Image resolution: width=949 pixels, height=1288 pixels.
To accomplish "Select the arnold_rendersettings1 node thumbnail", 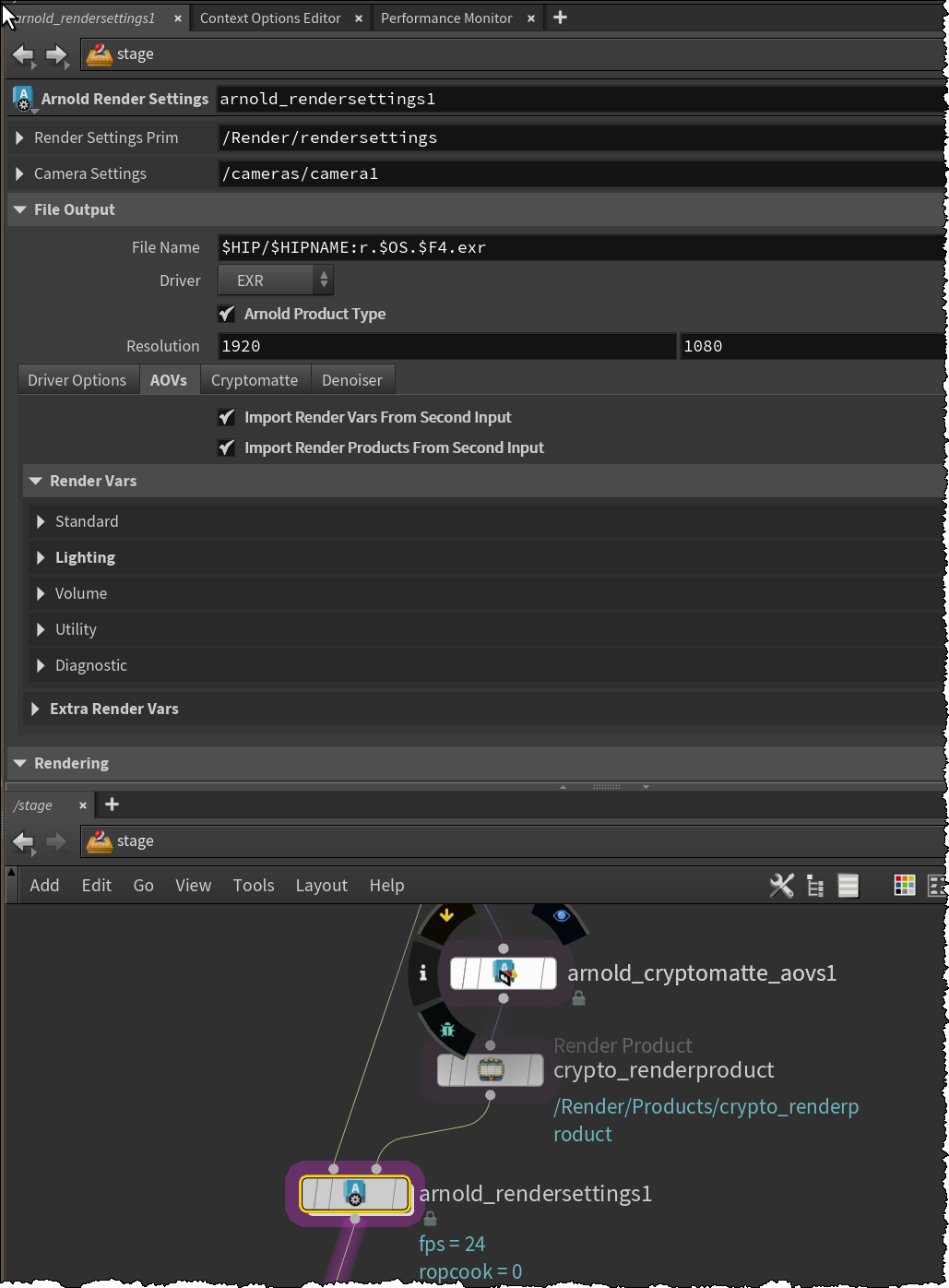I will click(x=353, y=1193).
